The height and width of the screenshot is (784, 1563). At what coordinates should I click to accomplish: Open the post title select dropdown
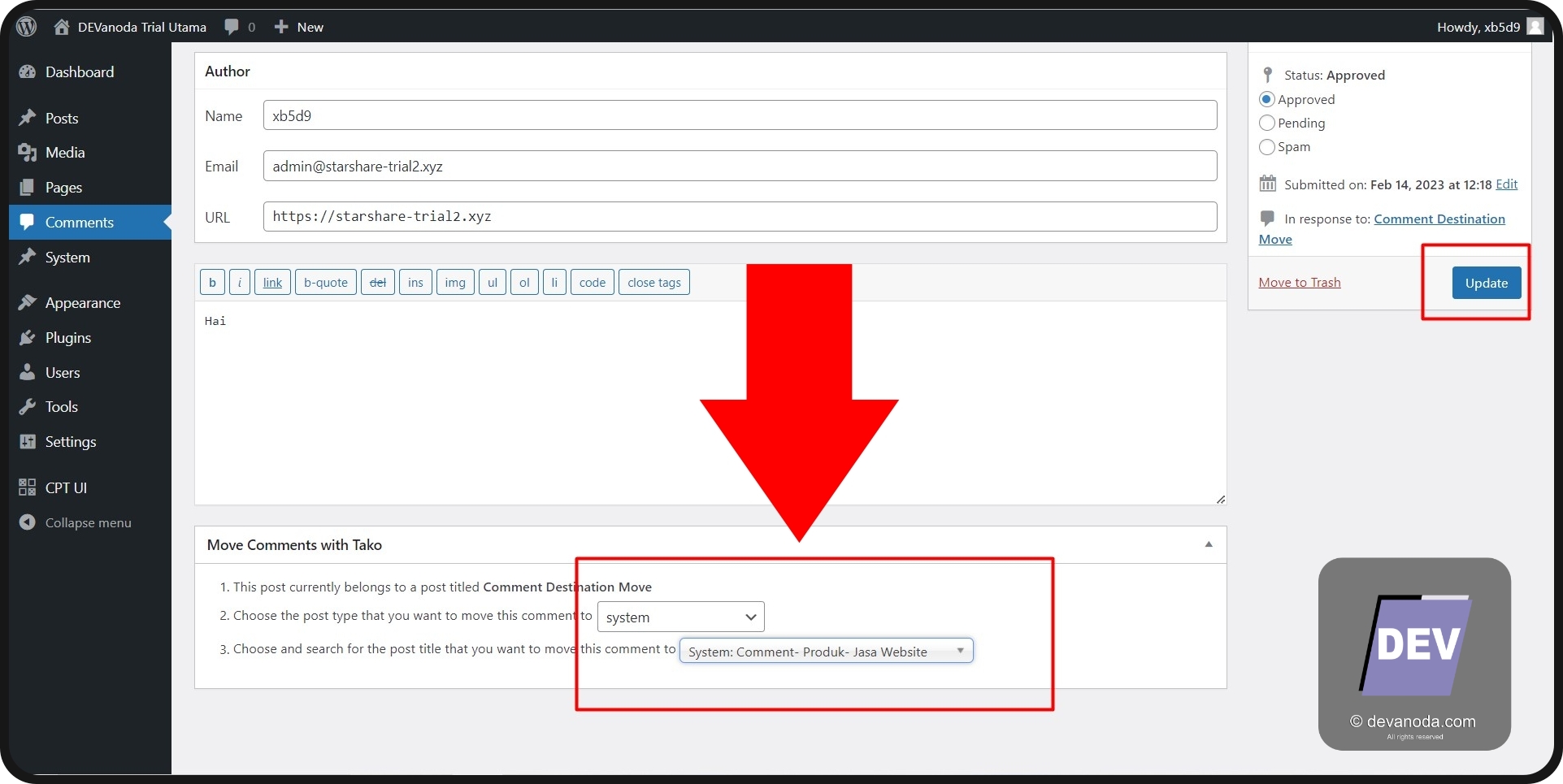827,651
